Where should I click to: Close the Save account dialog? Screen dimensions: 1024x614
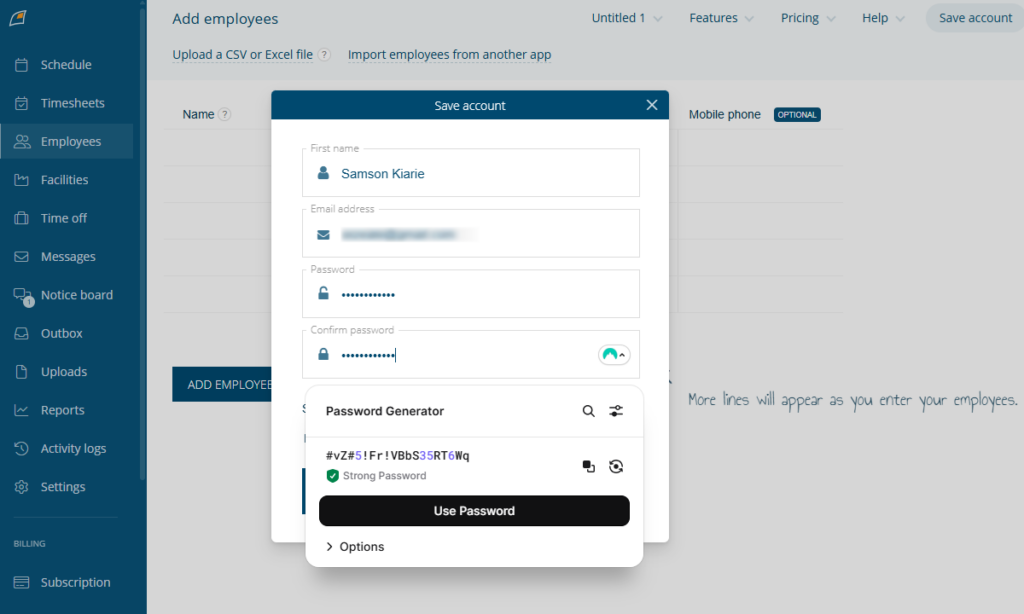(x=652, y=105)
